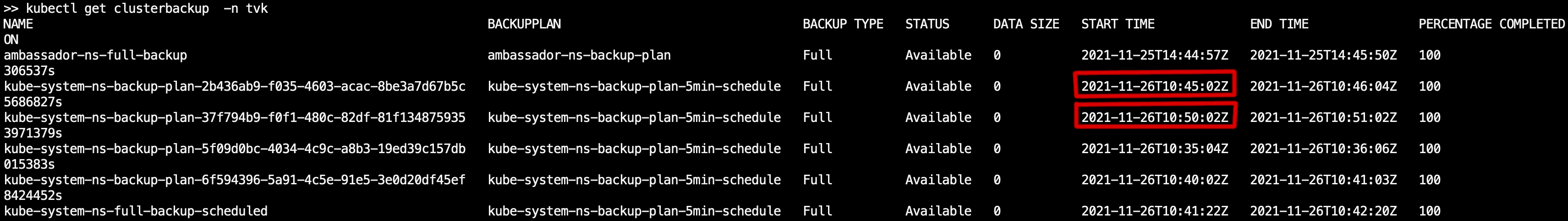
Task: Click the PERCENTAGE COMPLETED column header
Action: click(x=1491, y=24)
